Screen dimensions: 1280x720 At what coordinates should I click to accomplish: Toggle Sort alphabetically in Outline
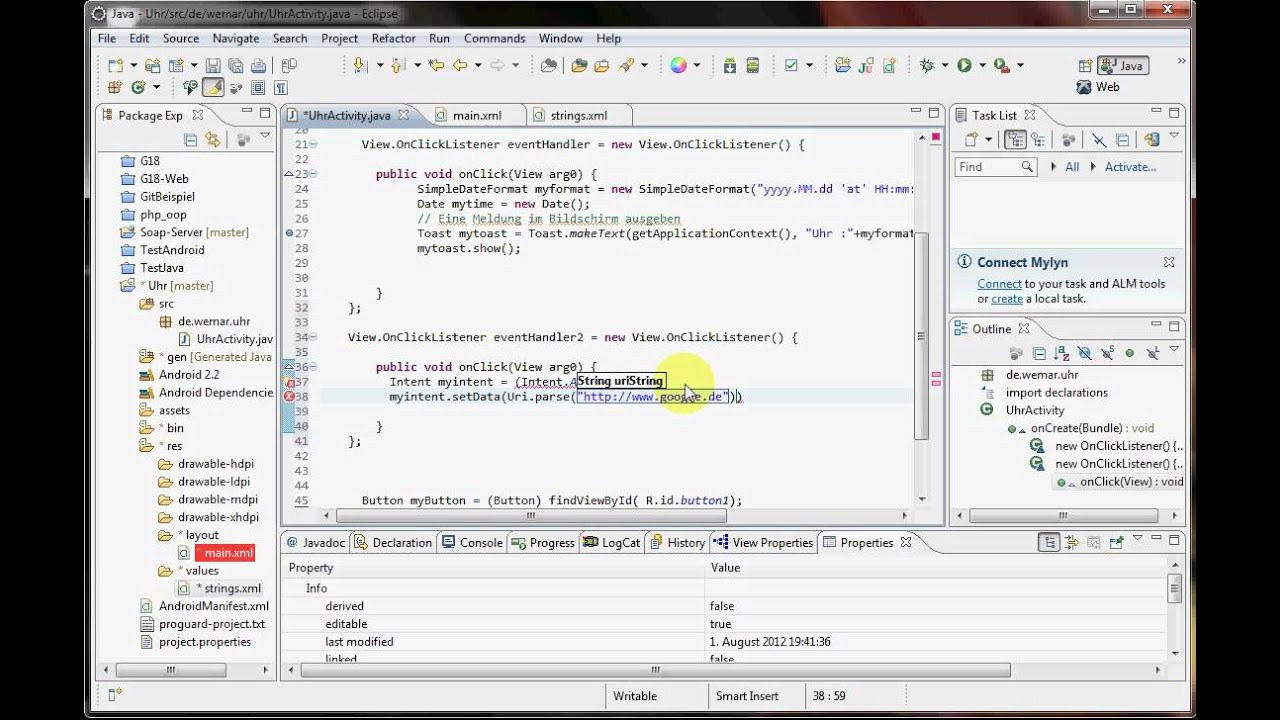pos(1062,353)
